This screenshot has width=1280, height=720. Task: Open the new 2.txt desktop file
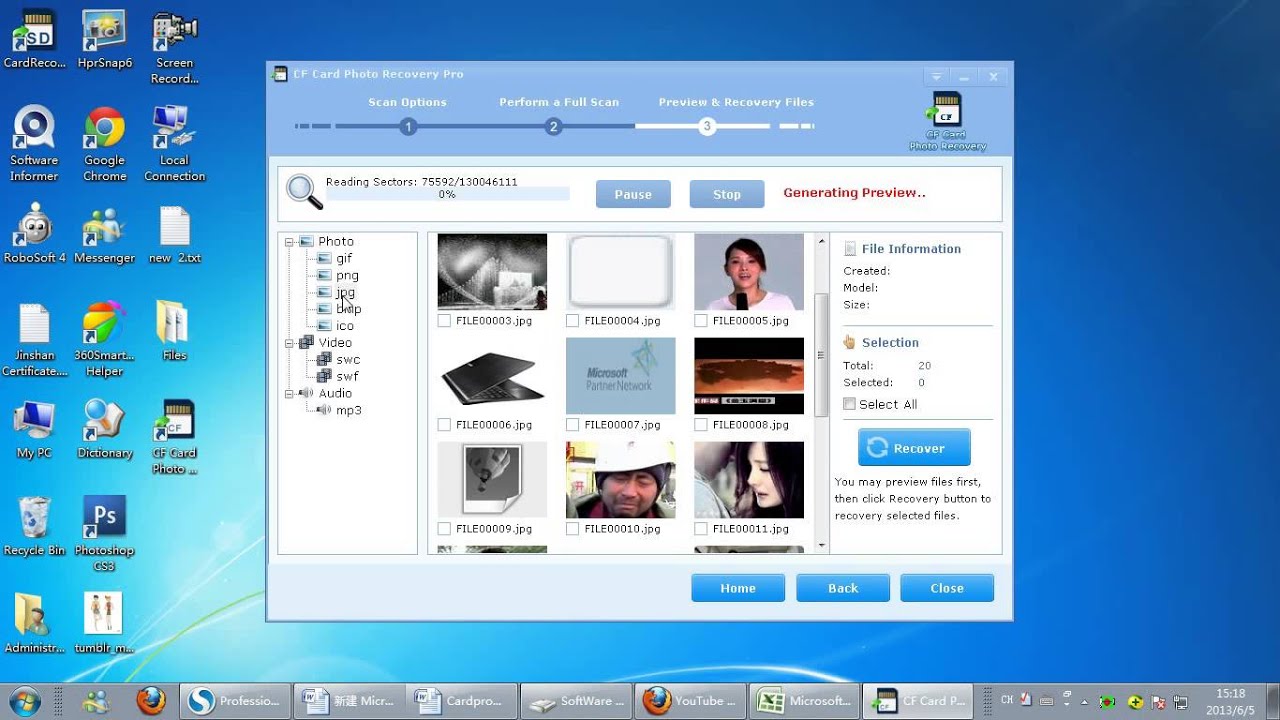tap(174, 234)
